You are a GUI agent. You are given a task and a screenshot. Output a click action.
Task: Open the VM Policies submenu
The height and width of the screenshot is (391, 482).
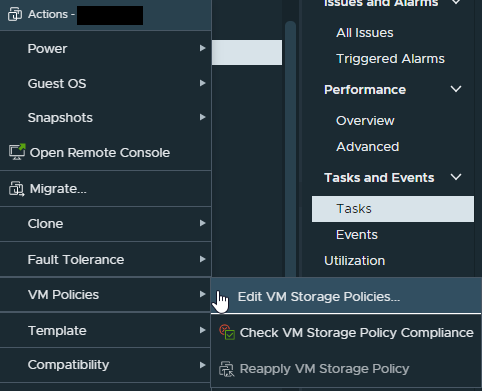[x=105, y=295]
